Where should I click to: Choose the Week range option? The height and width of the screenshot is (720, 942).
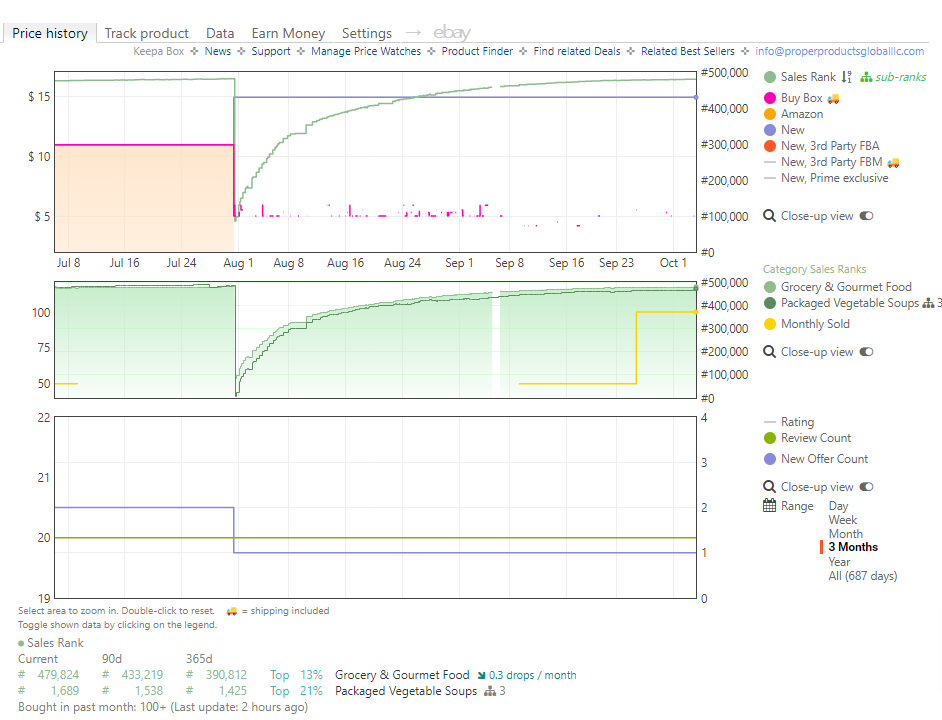[843, 520]
